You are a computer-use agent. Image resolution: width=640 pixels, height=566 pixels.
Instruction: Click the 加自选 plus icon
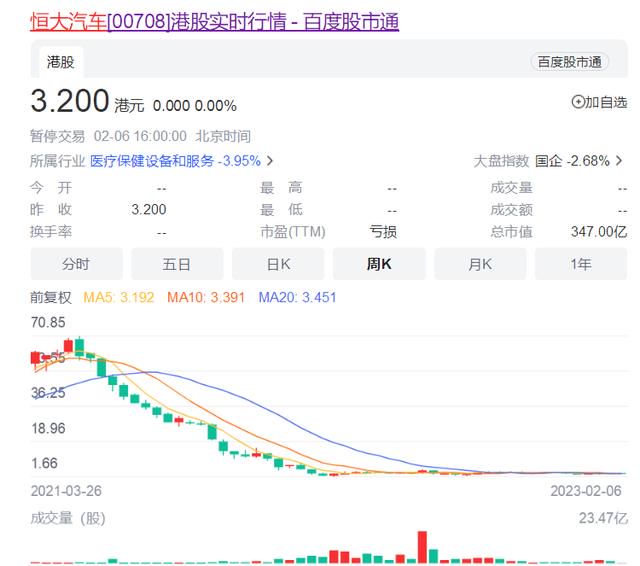pyautogui.click(x=578, y=102)
